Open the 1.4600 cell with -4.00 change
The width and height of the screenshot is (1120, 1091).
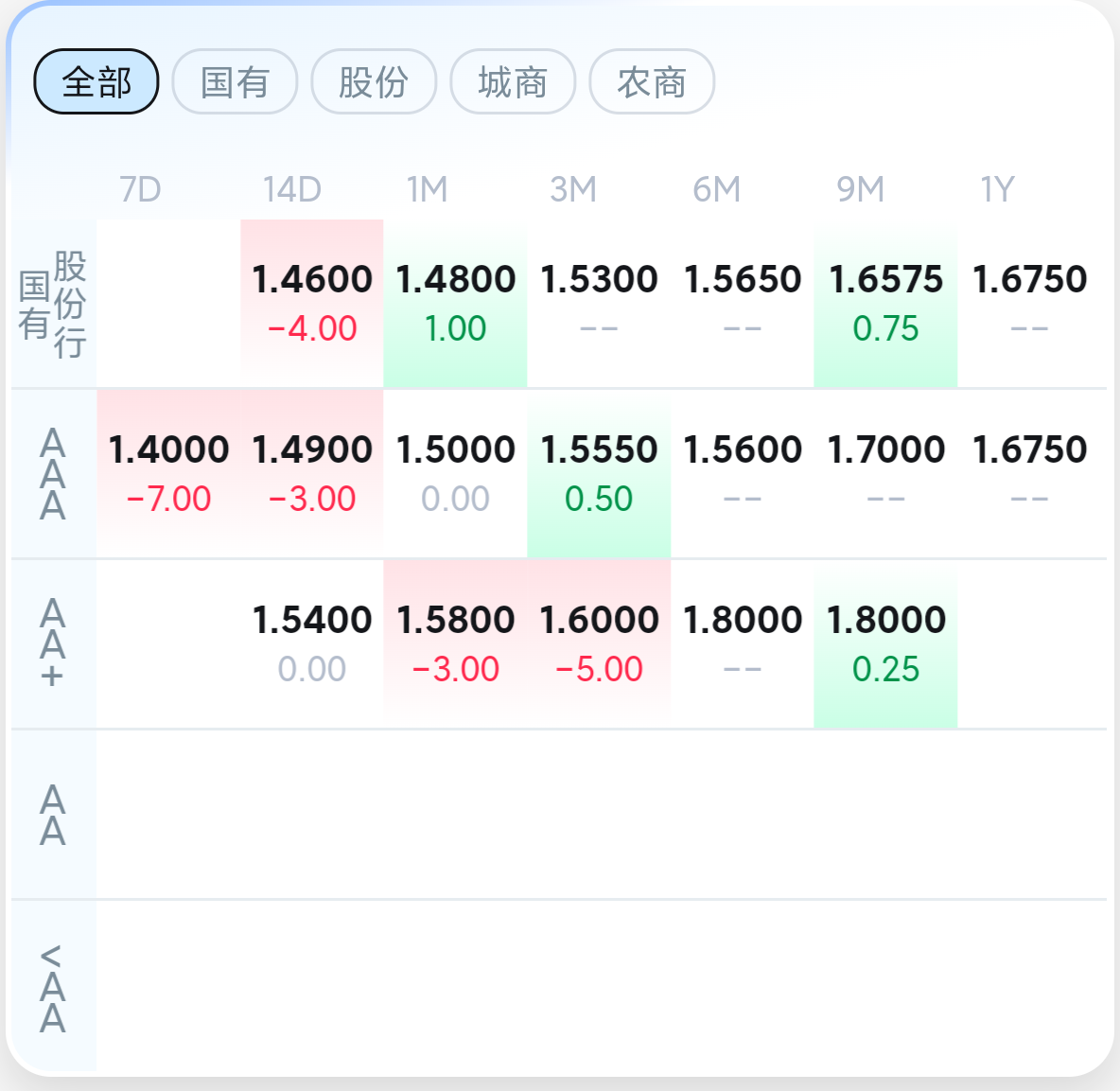[312, 304]
